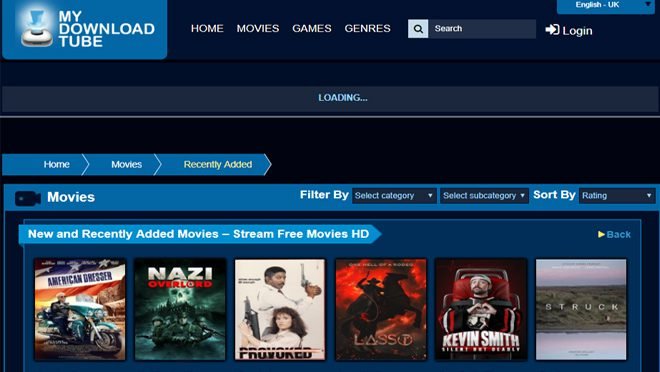This screenshot has width=660, height=372.
Task: Click the Home breadcrumb link
Action: [56, 165]
